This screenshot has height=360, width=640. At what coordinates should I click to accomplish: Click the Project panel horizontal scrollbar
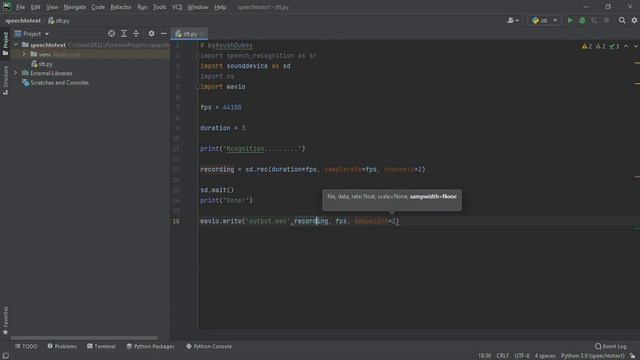click(x=84, y=338)
